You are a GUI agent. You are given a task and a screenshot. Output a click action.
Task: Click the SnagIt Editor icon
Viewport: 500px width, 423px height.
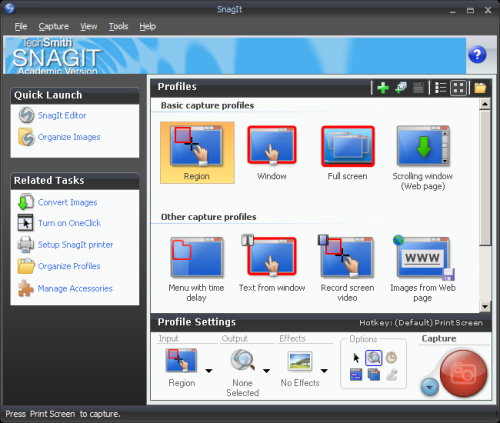pyautogui.click(x=26, y=115)
